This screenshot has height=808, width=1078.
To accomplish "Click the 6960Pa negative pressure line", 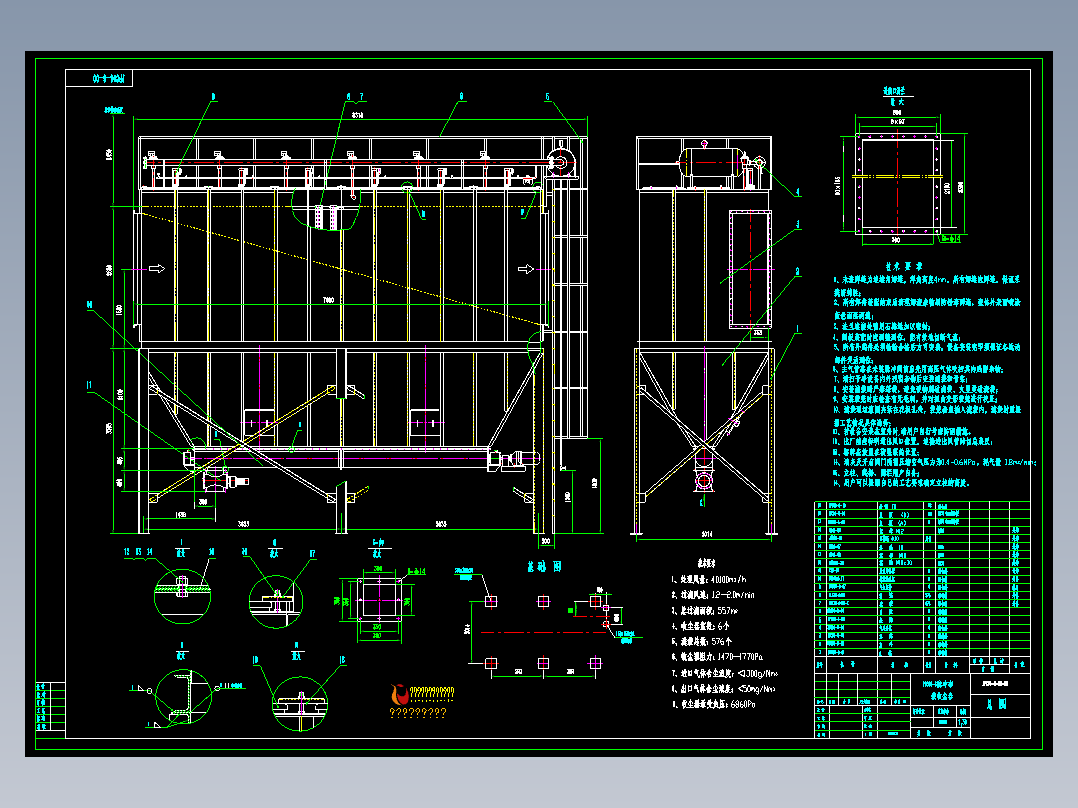I will tap(713, 705).
